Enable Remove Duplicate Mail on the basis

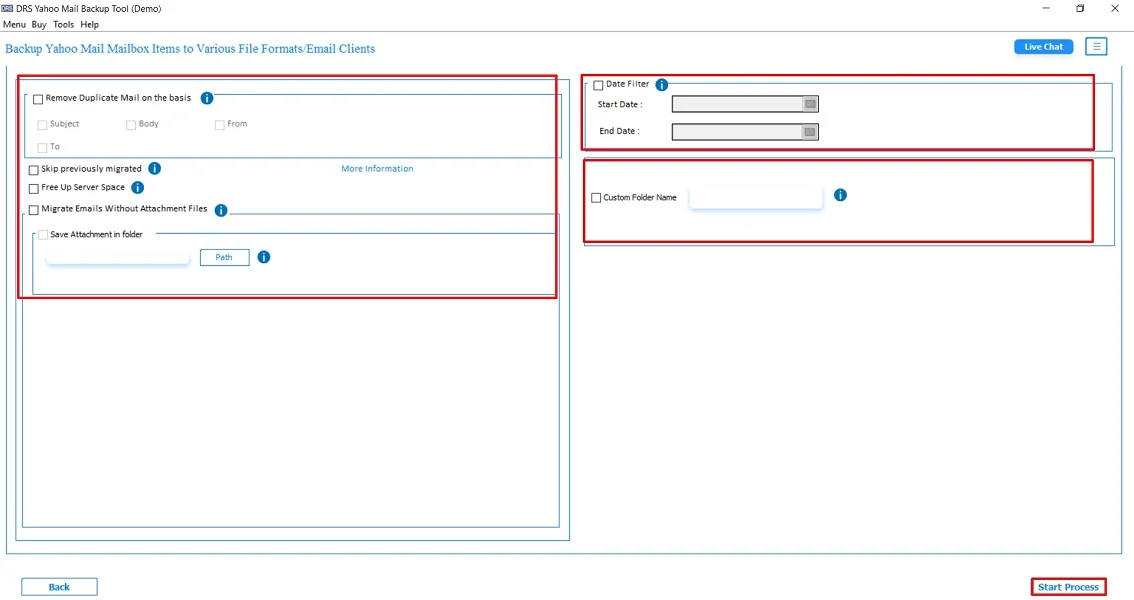coord(38,99)
